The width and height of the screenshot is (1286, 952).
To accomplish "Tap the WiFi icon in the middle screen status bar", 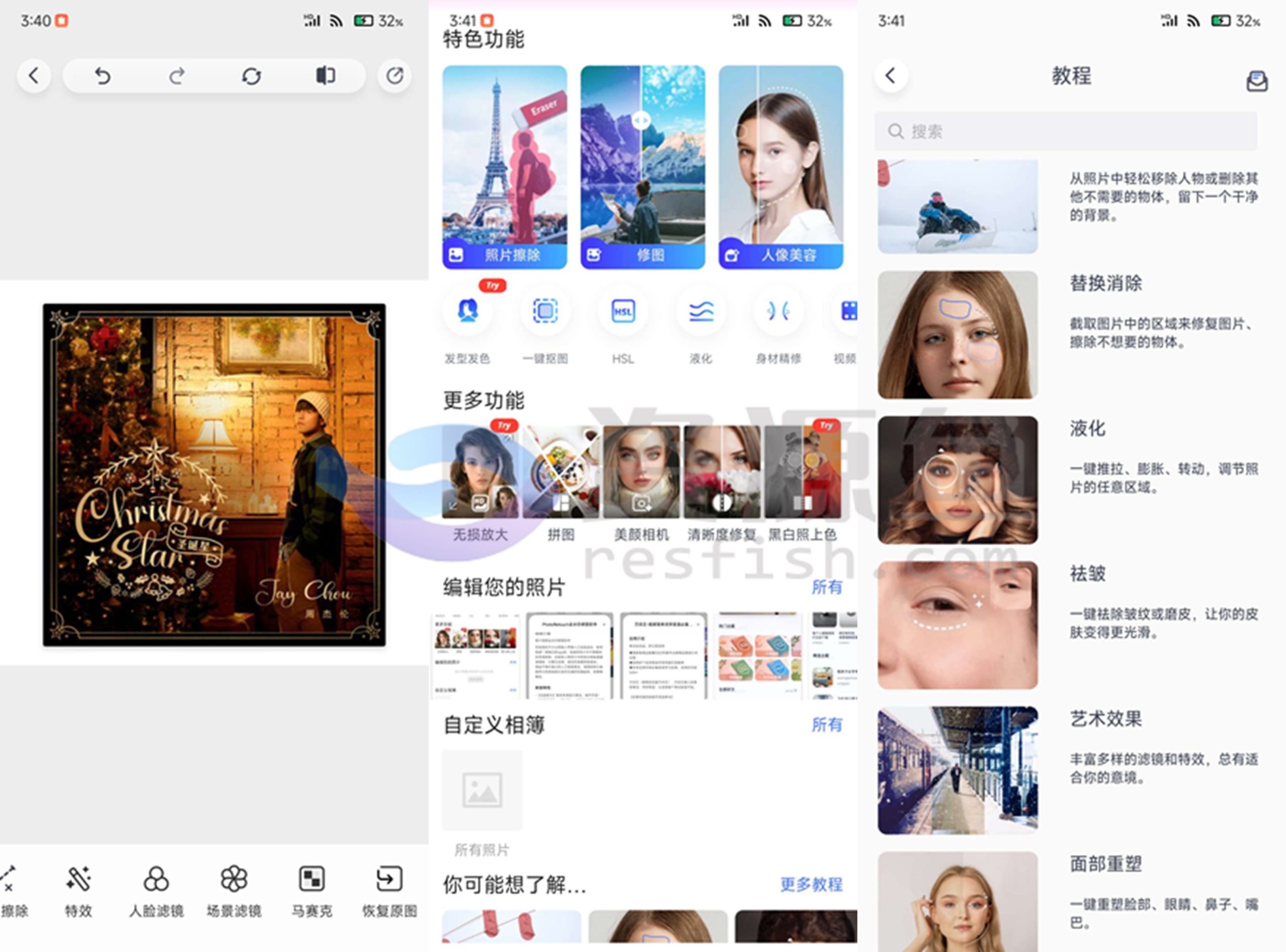I will click(x=765, y=21).
